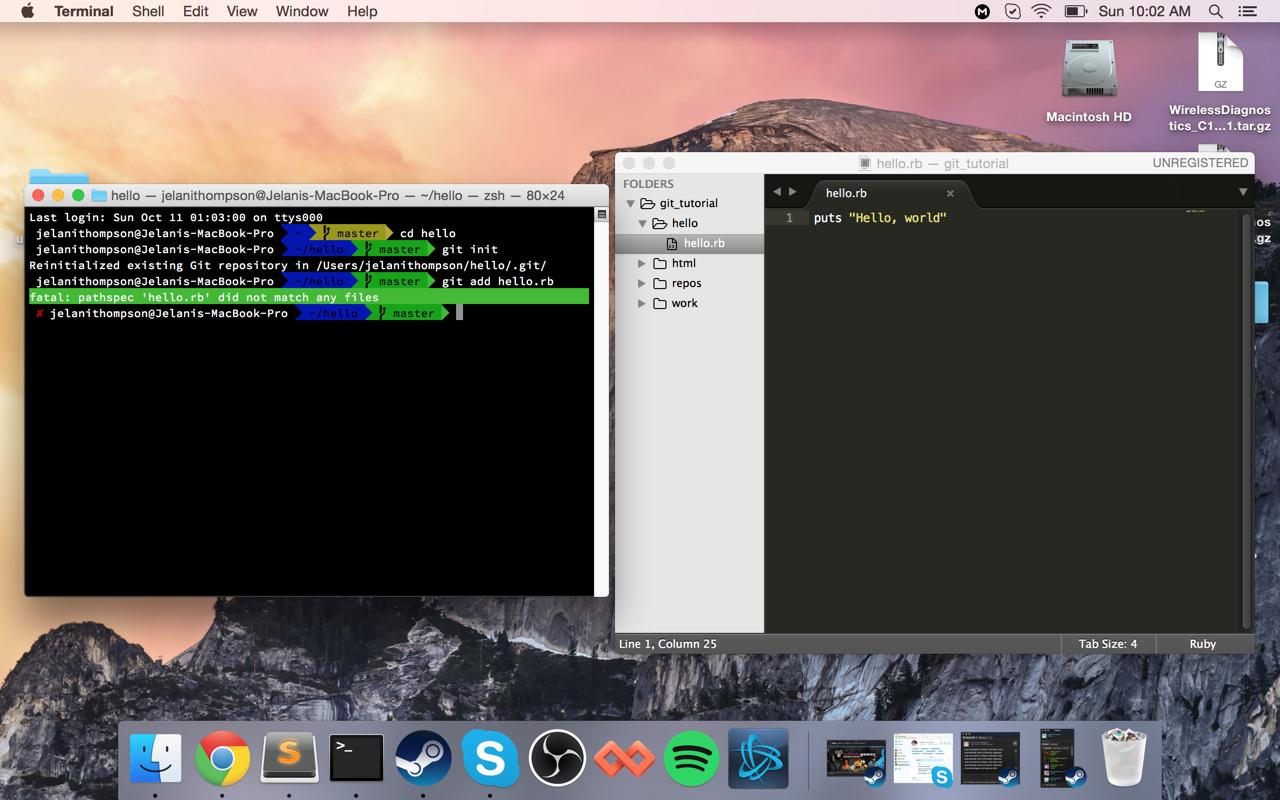Switch to Sublime Text in the Dock
Image resolution: width=1280 pixels, height=800 pixels.
pos(289,758)
